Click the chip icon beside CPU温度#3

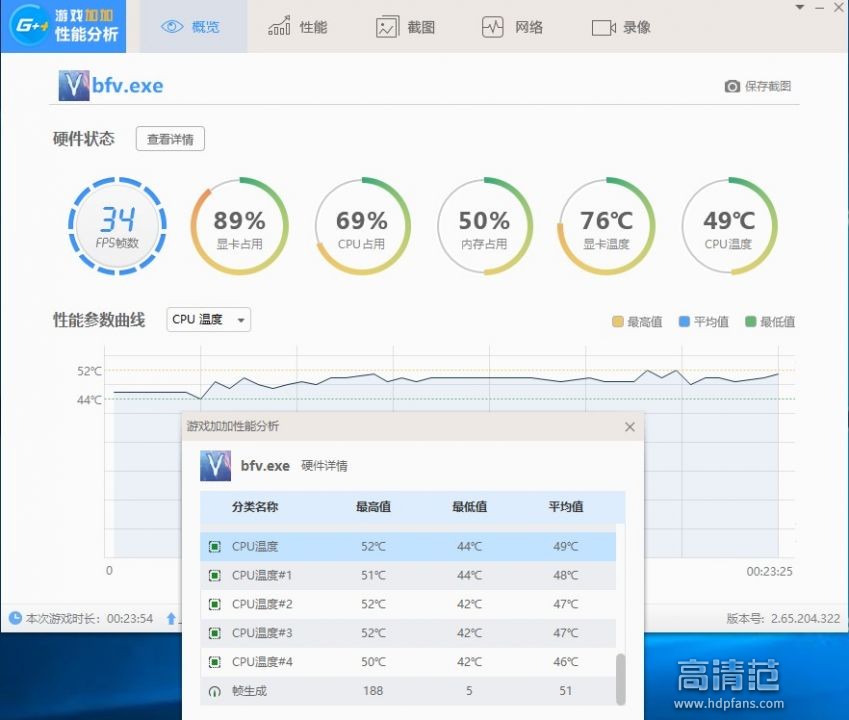click(214, 633)
